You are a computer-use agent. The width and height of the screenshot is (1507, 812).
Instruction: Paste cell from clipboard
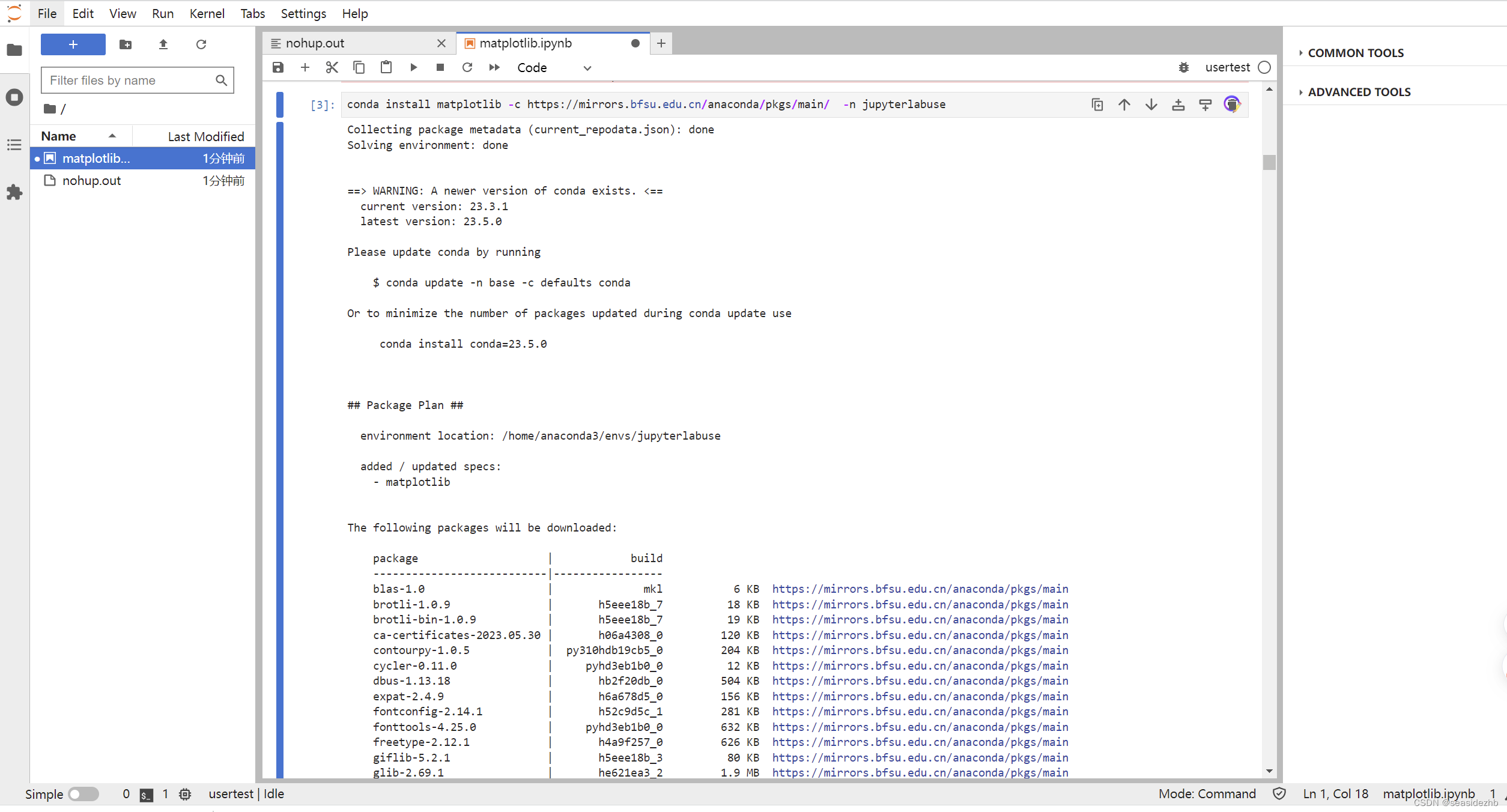coord(386,67)
